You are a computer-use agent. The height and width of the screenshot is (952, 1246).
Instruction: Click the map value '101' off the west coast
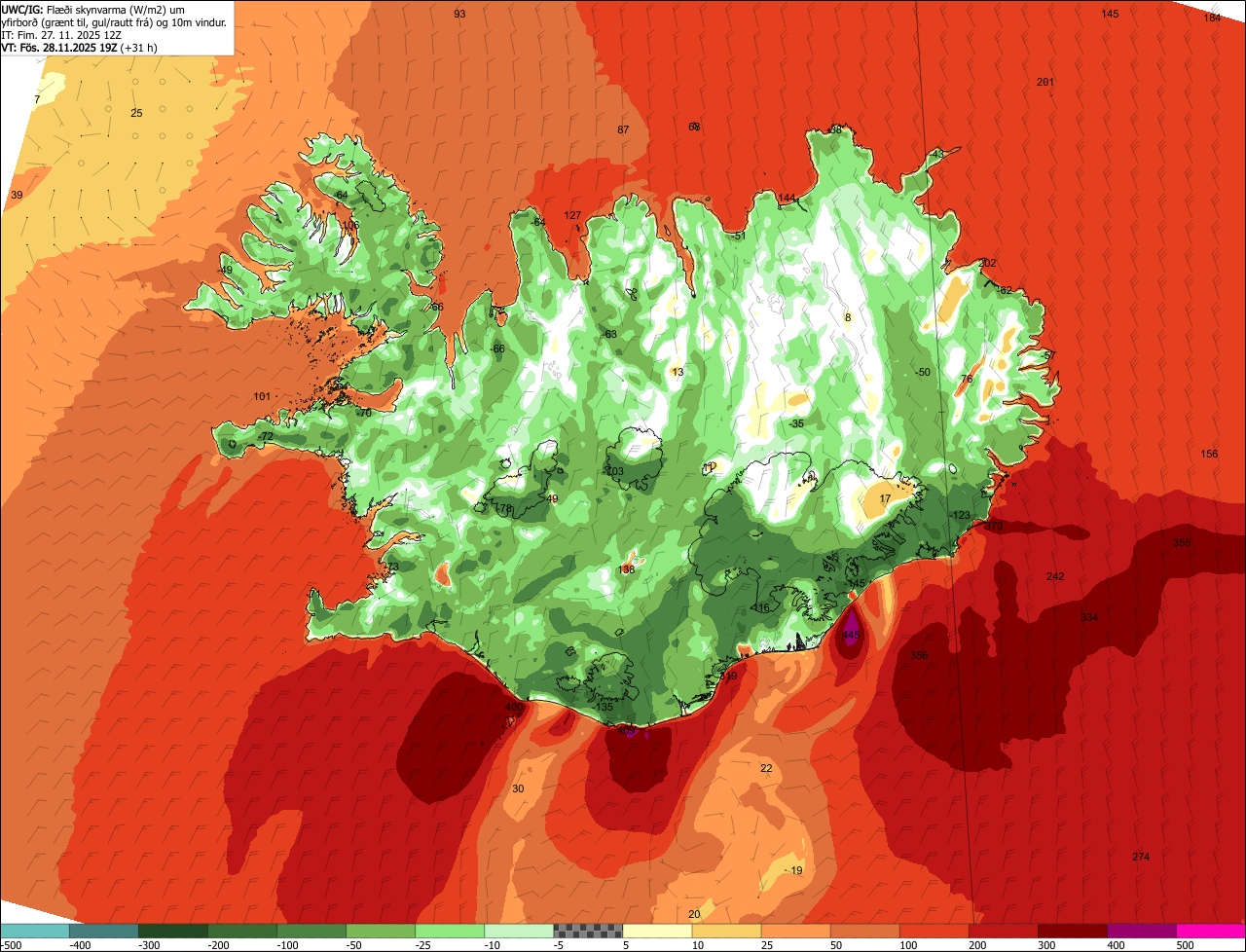point(261,396)
